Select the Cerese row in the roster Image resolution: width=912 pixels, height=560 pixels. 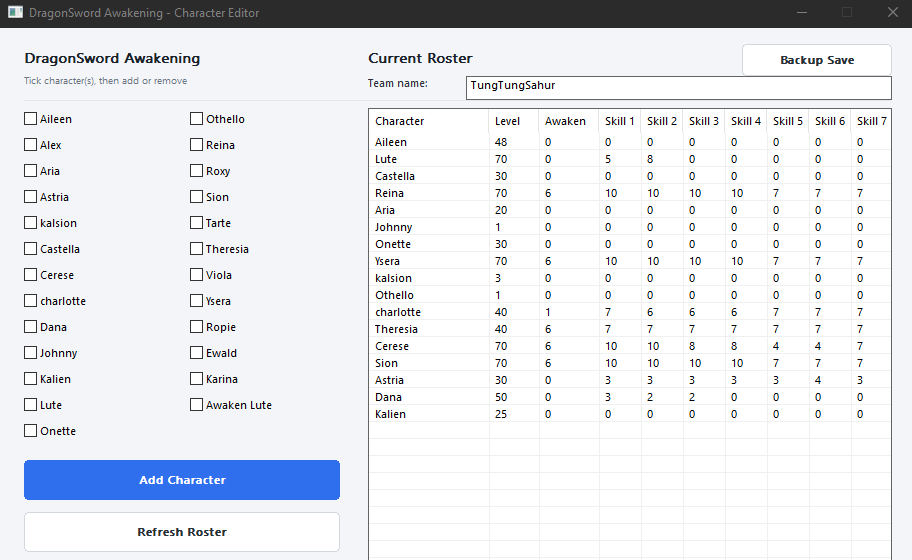(629, 346)
